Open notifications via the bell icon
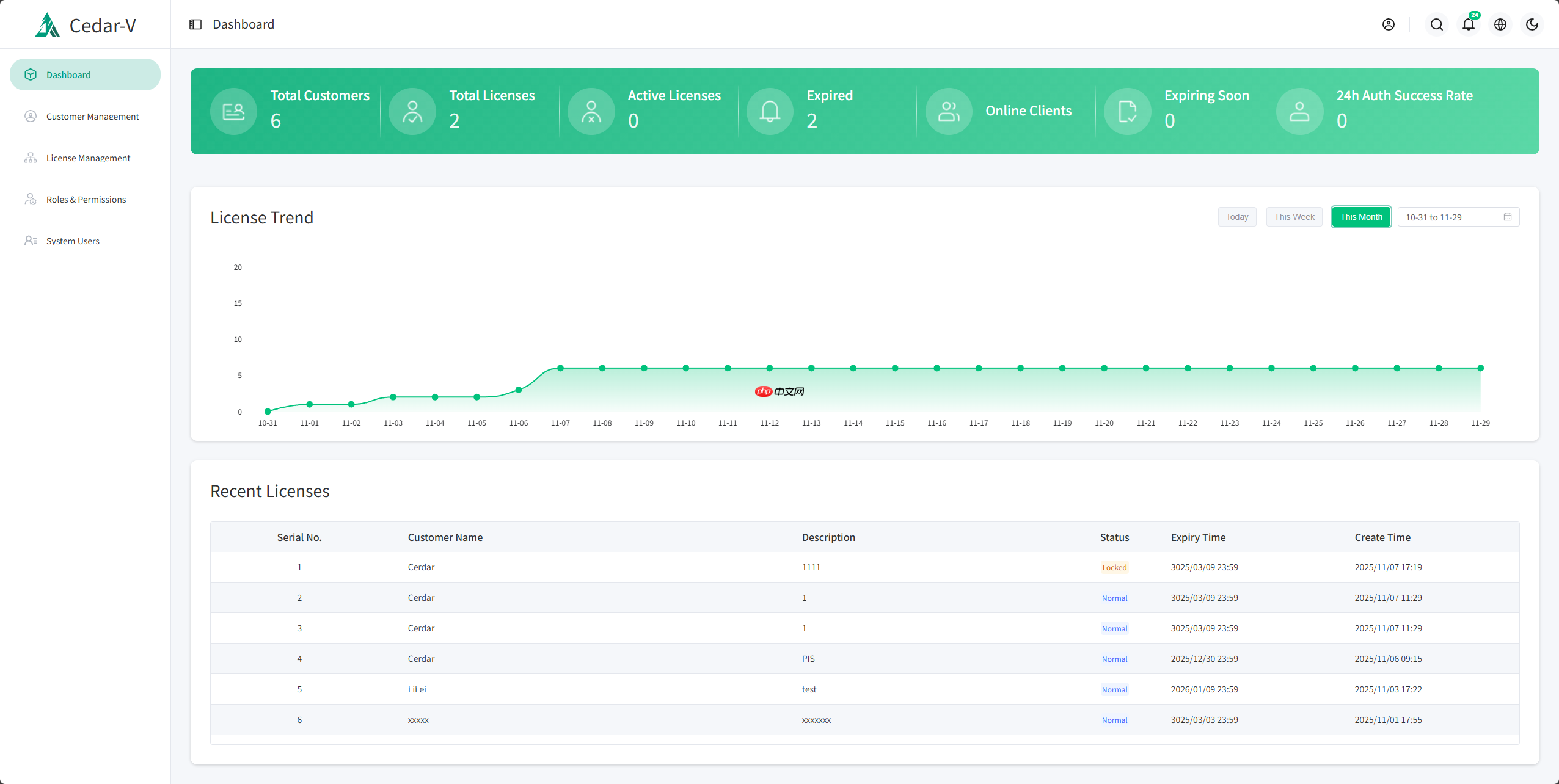This screenshot has width=1559, height=784. [1467, 24]
